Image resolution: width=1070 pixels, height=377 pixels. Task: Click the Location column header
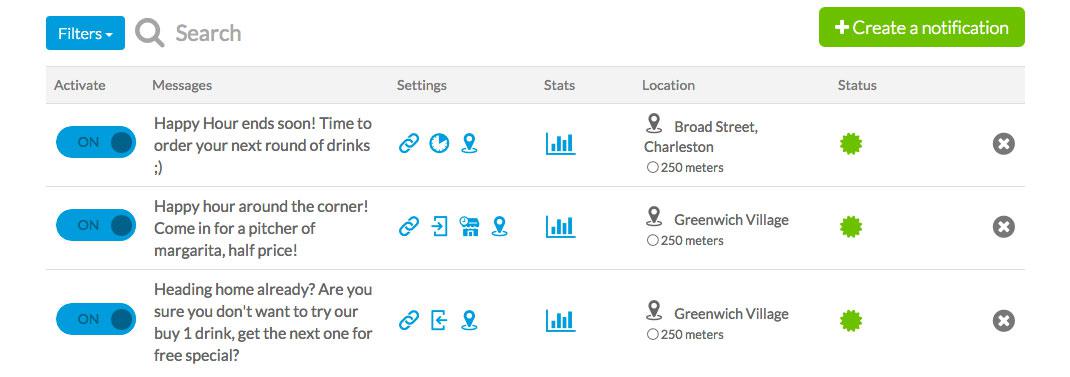click(x=668, y=85)
